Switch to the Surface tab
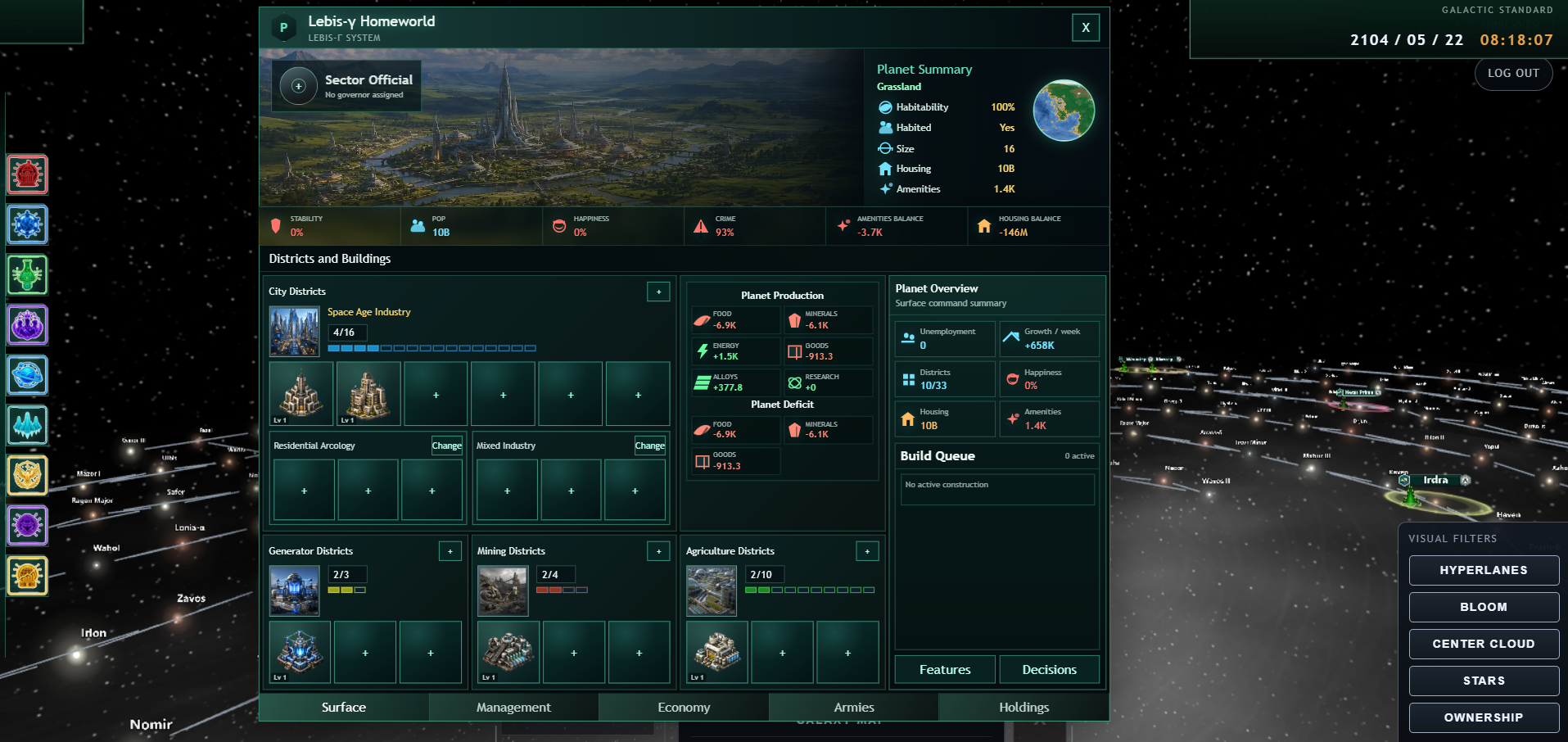The height and width of the screenshot is (742, 1568). (344, 707)
